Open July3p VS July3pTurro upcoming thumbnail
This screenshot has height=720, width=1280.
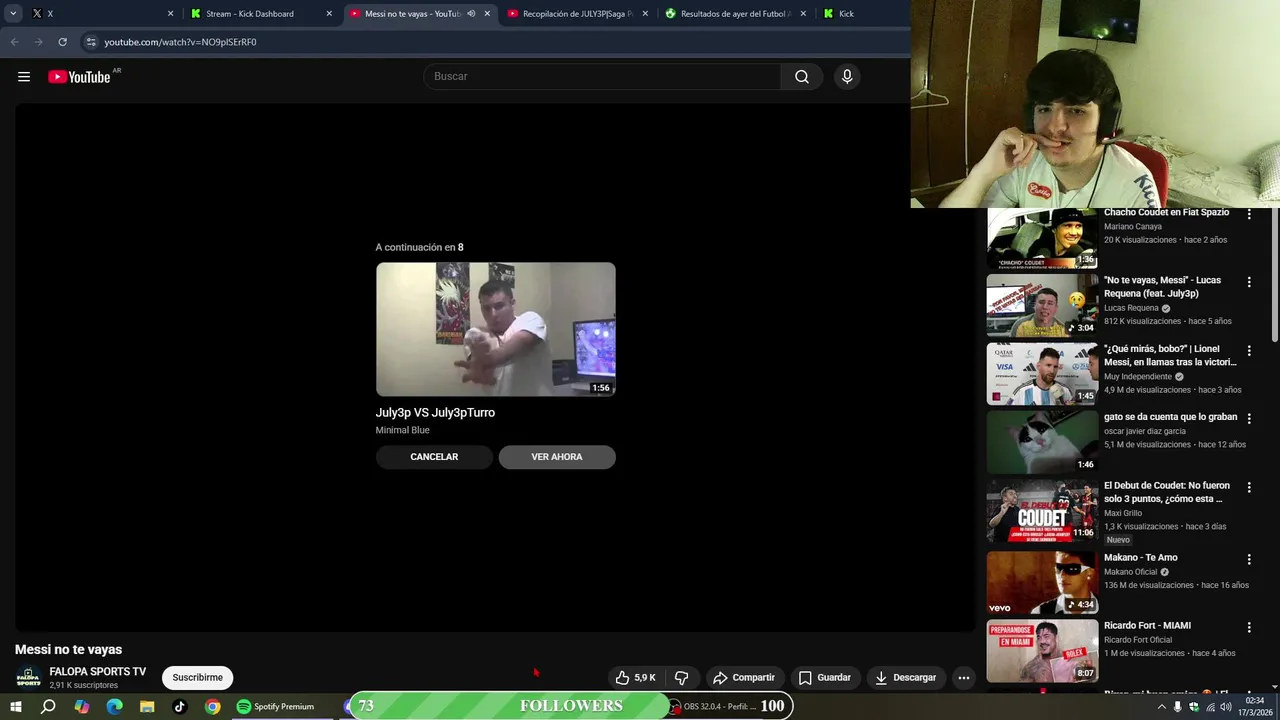tap(496, 329)
